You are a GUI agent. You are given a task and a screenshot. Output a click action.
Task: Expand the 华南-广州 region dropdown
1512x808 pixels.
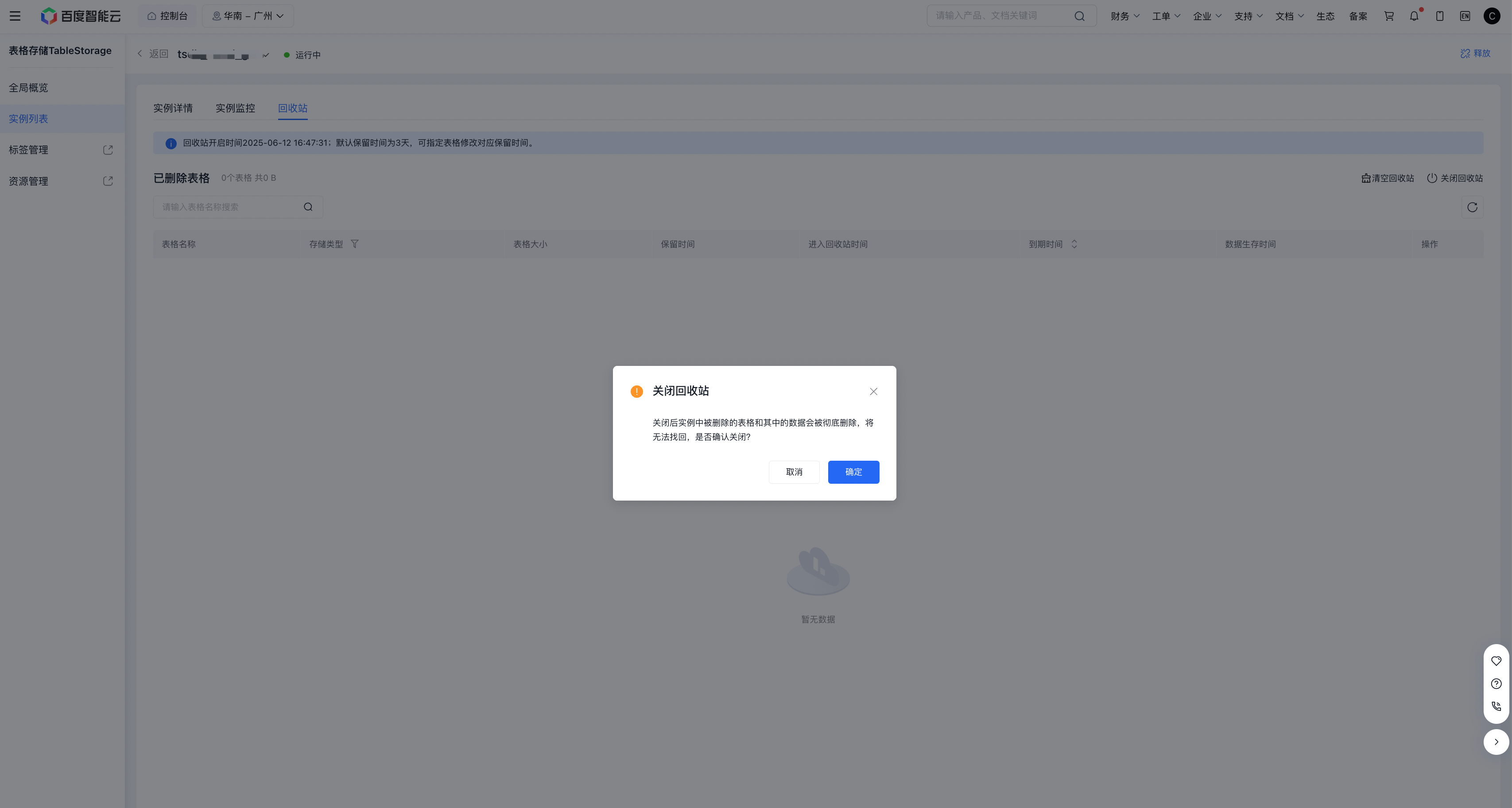coord(248,16)
